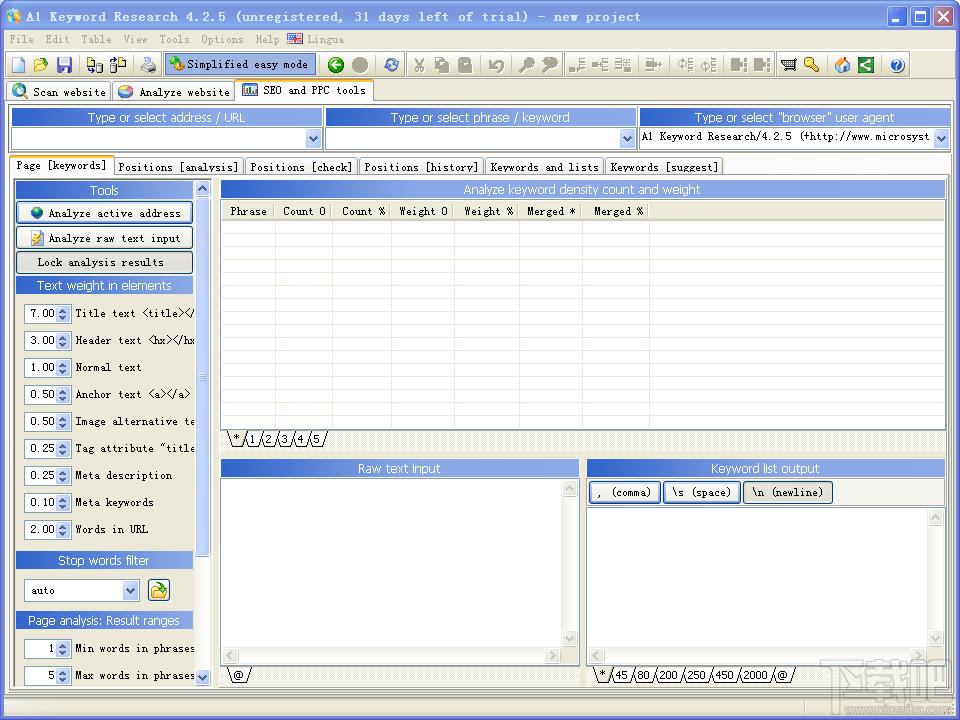Click the Header text weight stepper

(62, 340)
